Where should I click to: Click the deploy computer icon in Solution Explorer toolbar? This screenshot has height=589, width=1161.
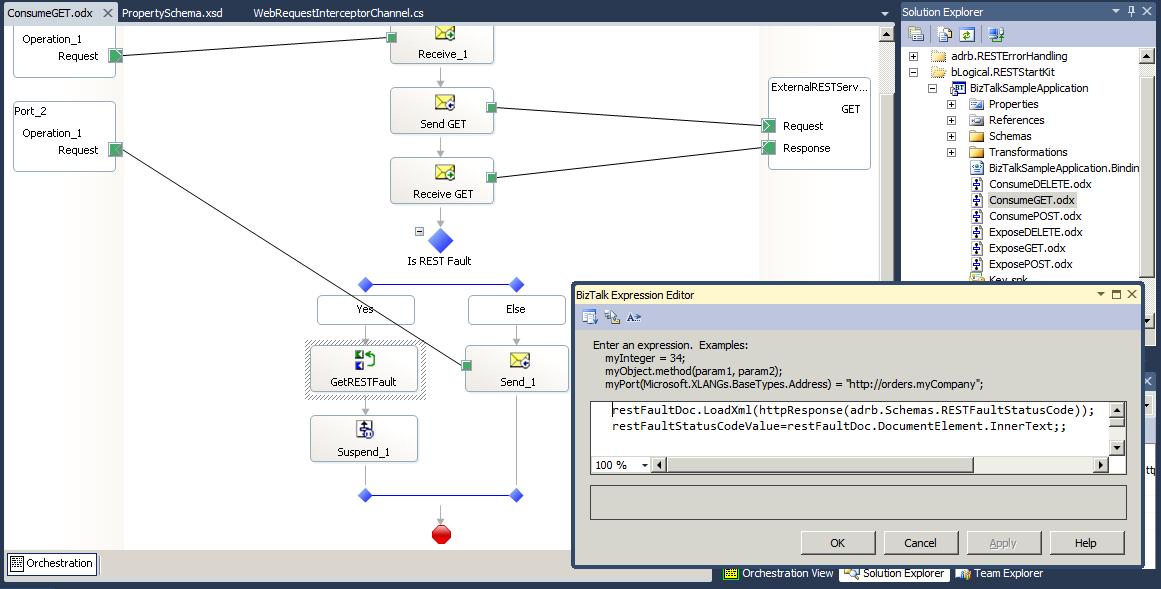tap(996, 34)
